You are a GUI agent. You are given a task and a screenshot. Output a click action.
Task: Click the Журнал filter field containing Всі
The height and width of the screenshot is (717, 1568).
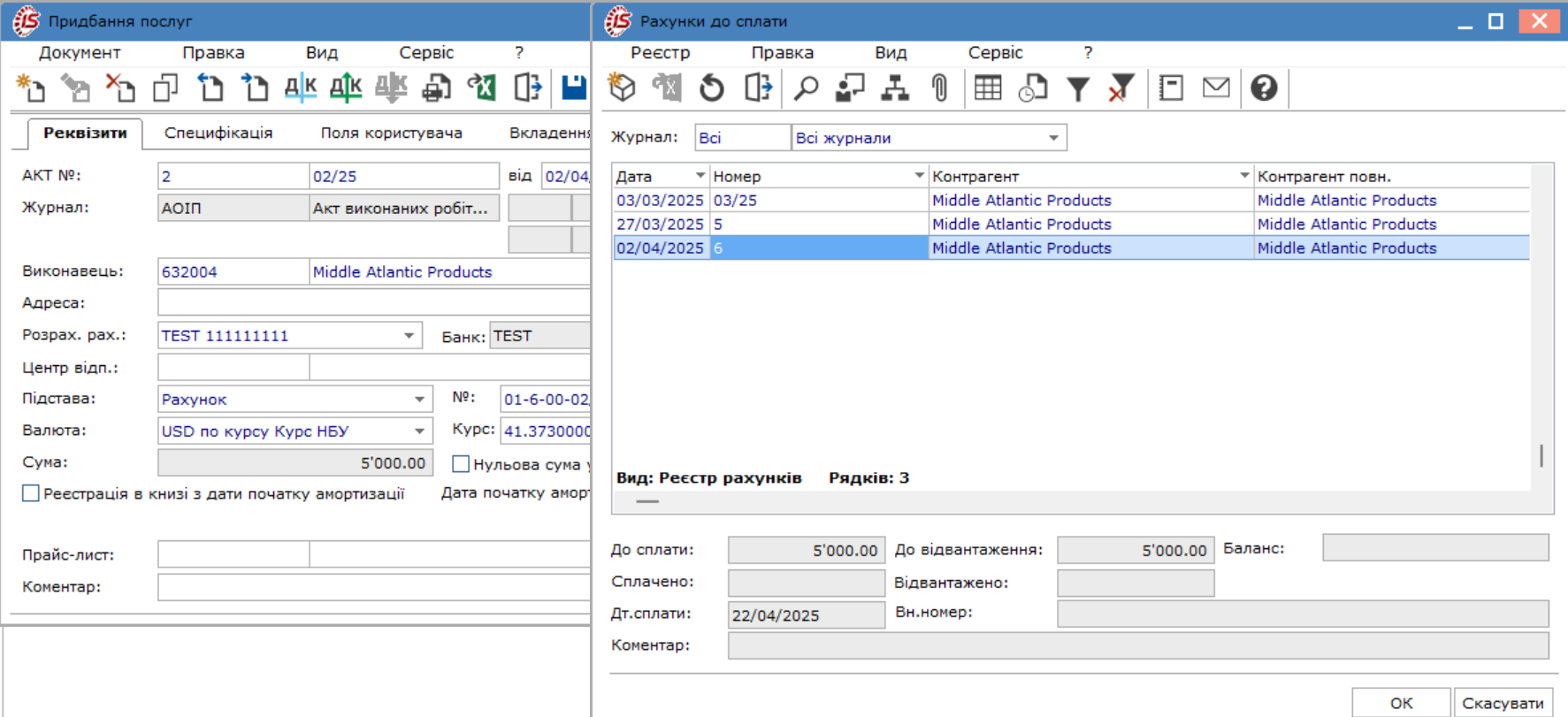pos(742,138)
